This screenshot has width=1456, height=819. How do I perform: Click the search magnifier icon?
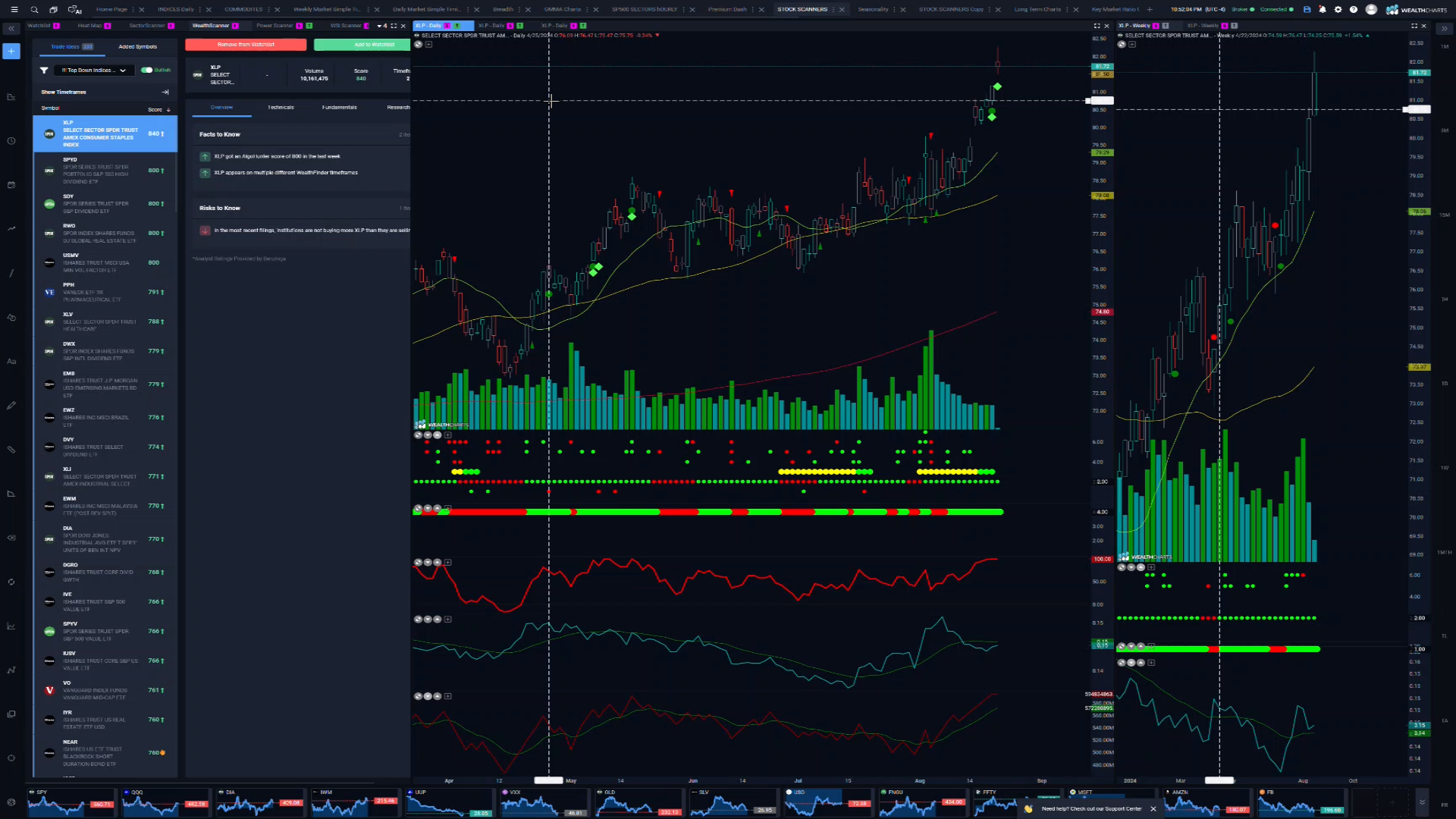[x=34, y=9]
